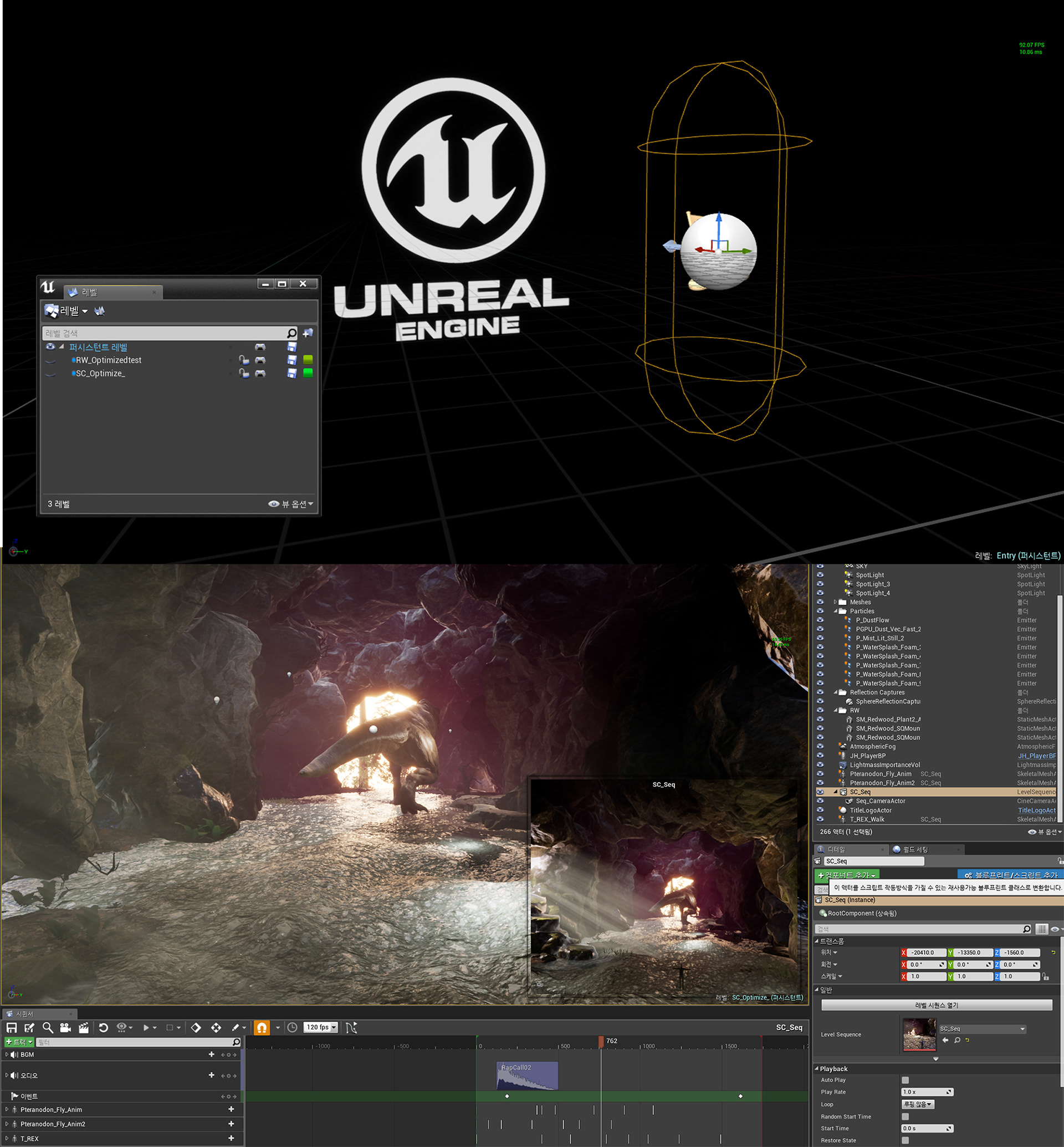This screenshot has width=1064, height=1147.
Task: Save the sequence with the sequencer floppy icon
Action: pyautogui.click(x=12, y=1027)
